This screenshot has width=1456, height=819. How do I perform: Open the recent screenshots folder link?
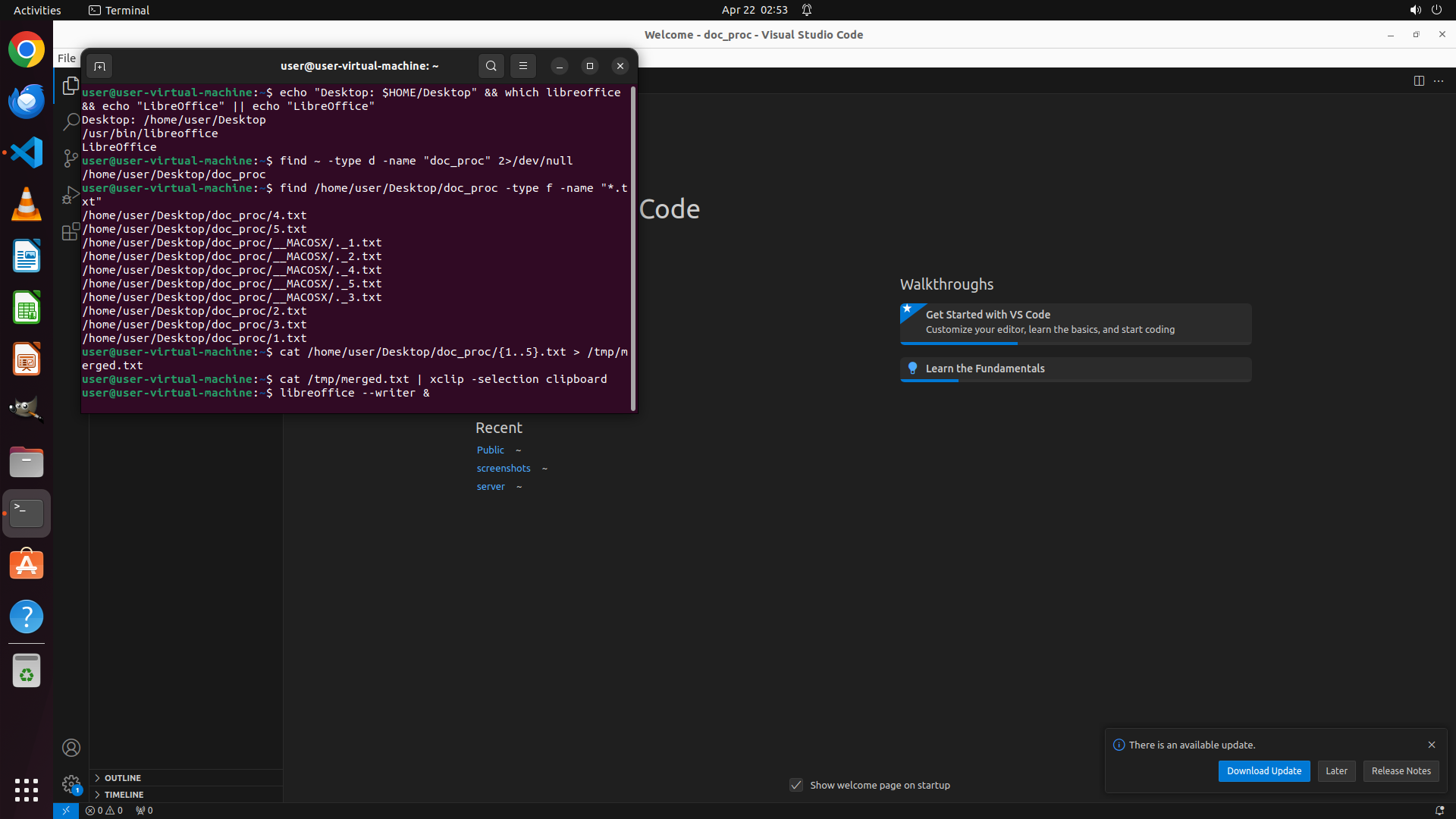pos(504,469)
